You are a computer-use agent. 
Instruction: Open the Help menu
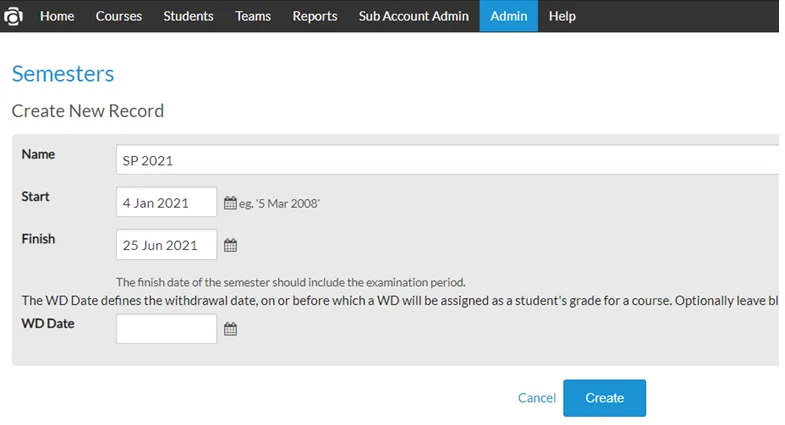(x=562, y=16)
